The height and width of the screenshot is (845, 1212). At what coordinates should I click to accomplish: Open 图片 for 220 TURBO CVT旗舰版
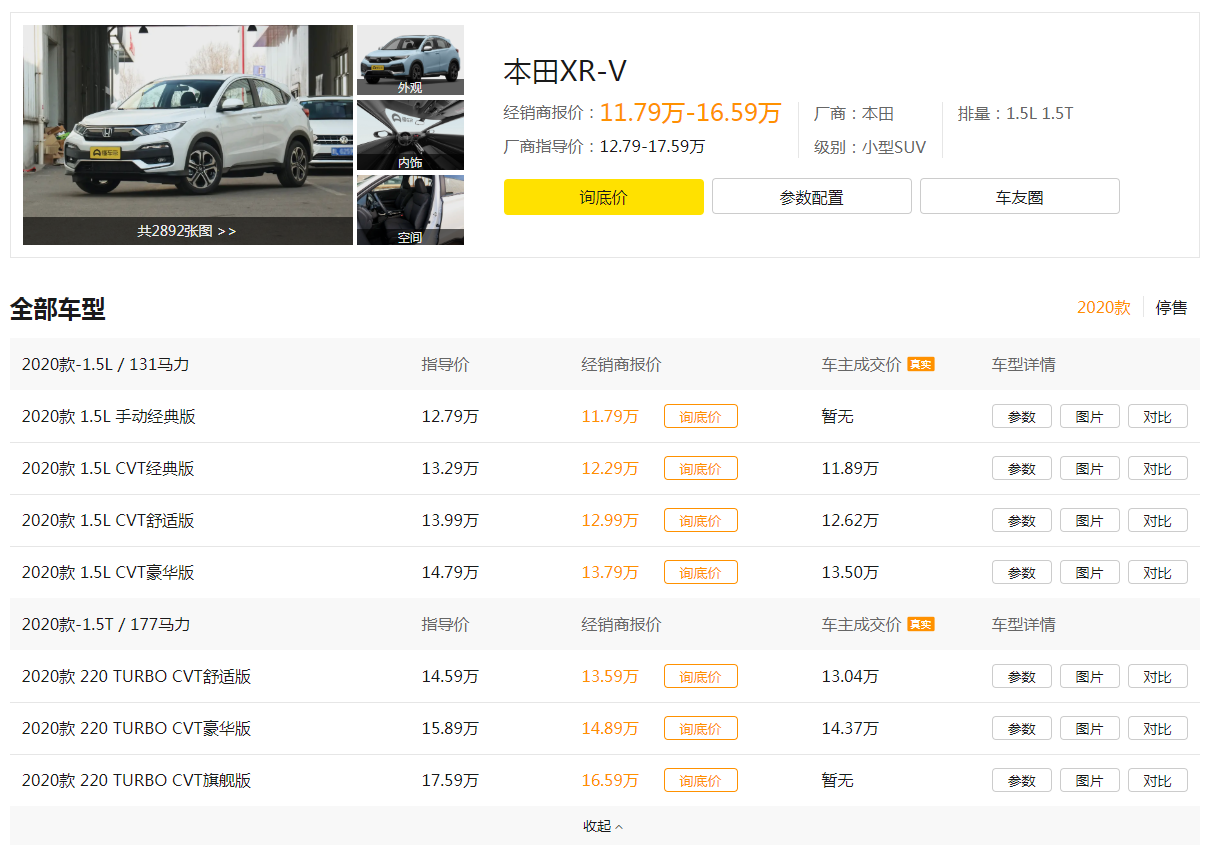1090,780
